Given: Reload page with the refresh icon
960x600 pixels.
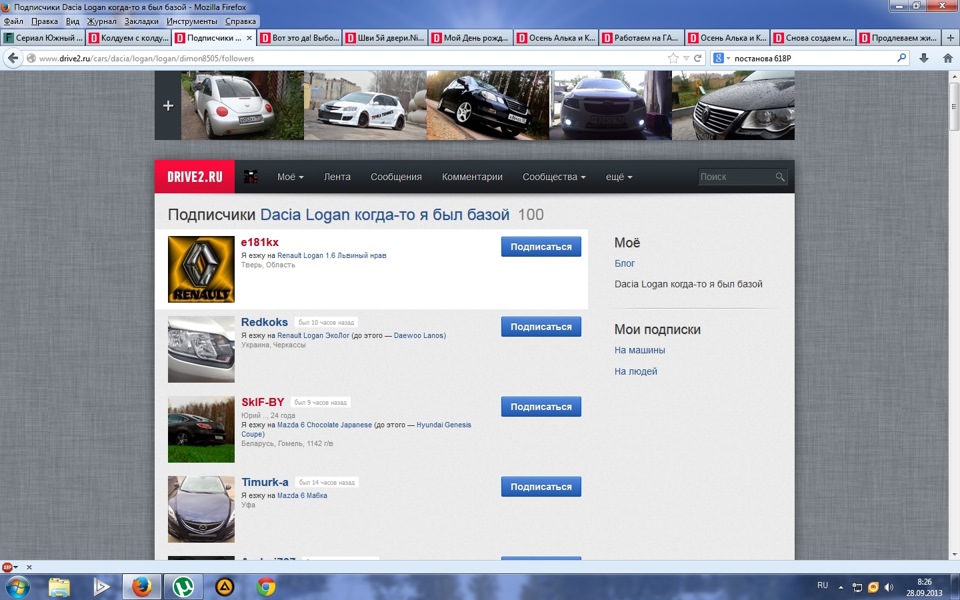Looking at the screenshot, I should (x=697, y=58).
